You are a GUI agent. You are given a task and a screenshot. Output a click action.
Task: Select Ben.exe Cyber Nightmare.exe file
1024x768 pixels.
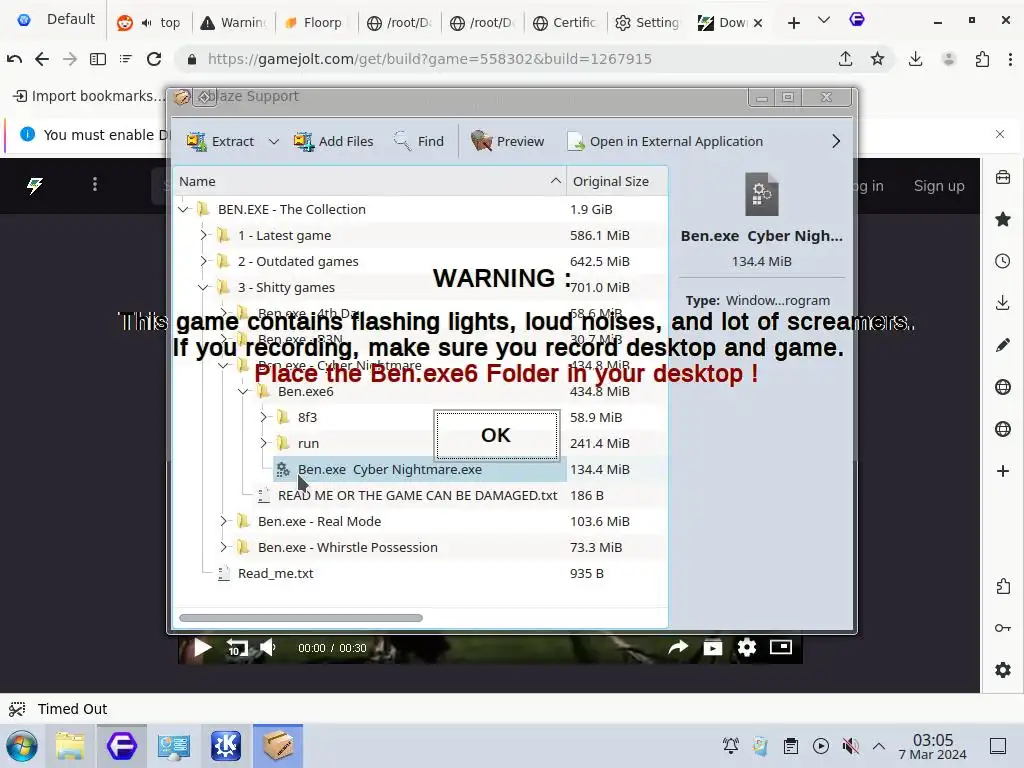tap(420, 470)
